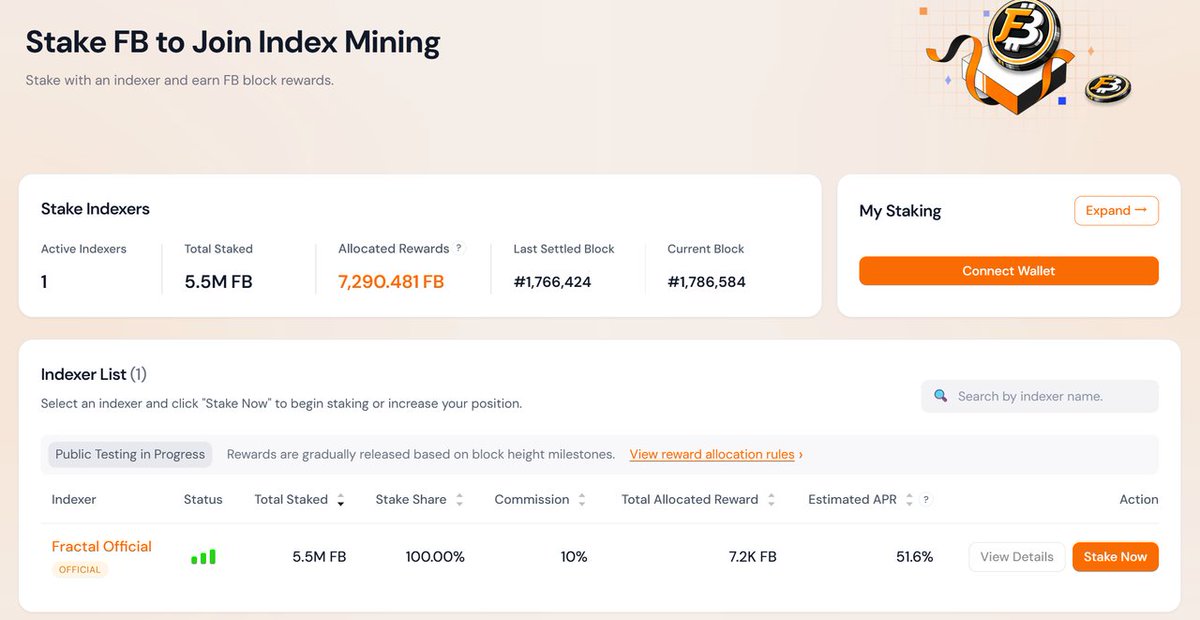Screen dimensions: 1200x620
Task: Click Last Settled Block #1,766,424
Action: point(552,282)
